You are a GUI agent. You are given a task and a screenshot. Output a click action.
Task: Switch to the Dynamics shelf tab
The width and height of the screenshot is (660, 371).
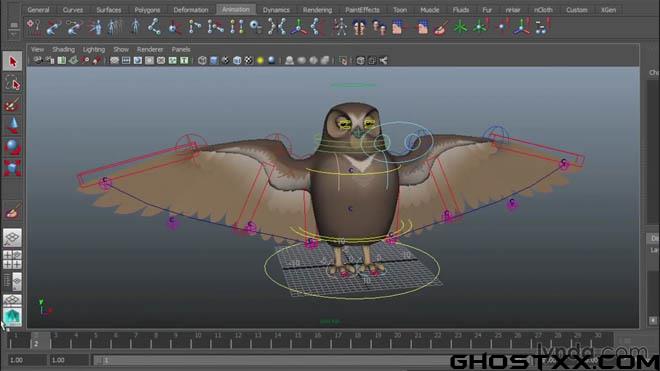click(276, 10)
